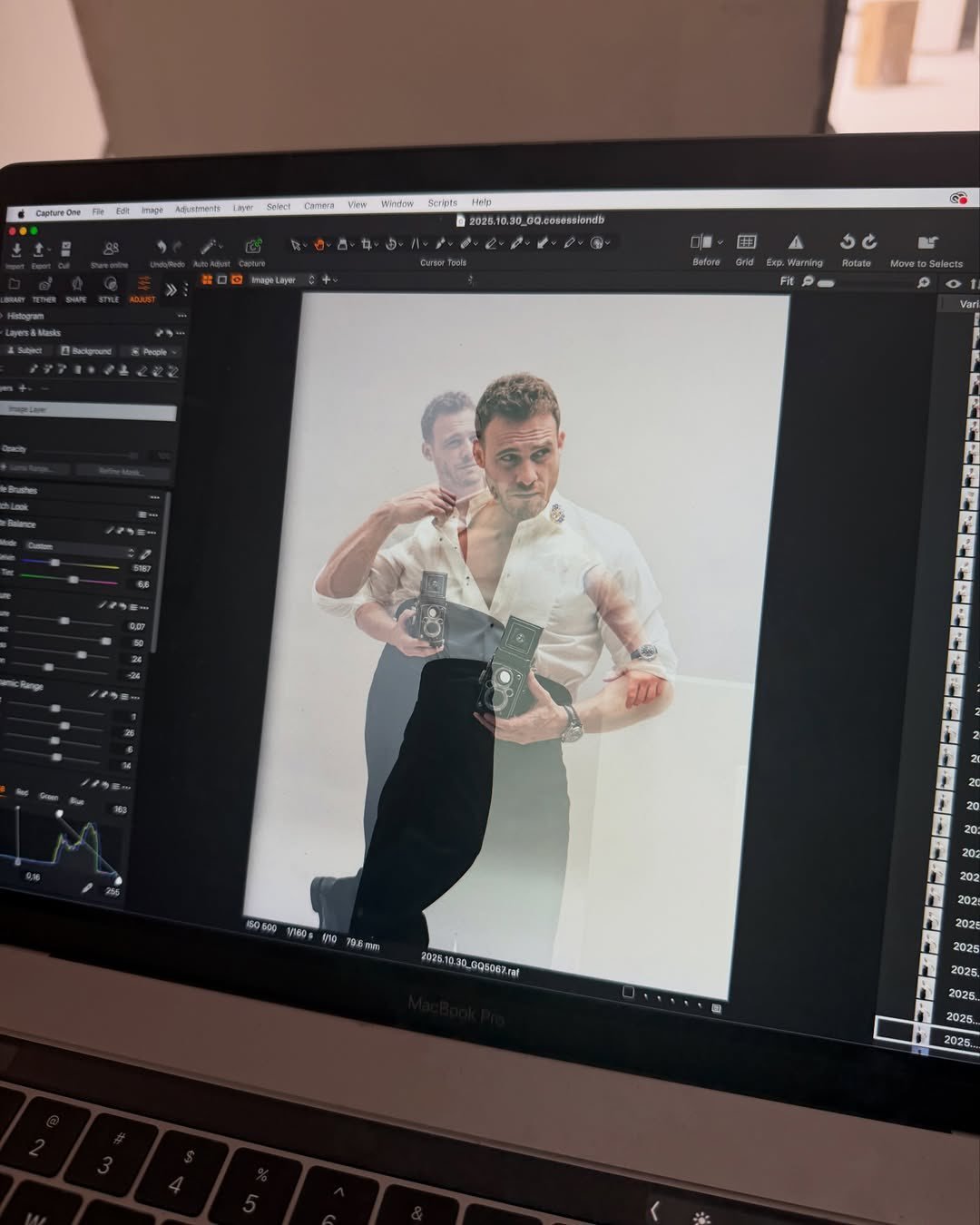The image size is (980, 1225).
Task: Click the White Balance picker eyedropper
Action: click(x=145, y=554)
